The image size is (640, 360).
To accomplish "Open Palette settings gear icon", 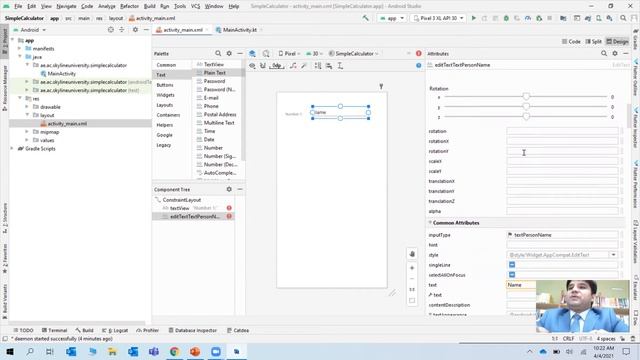I will 229,53.
